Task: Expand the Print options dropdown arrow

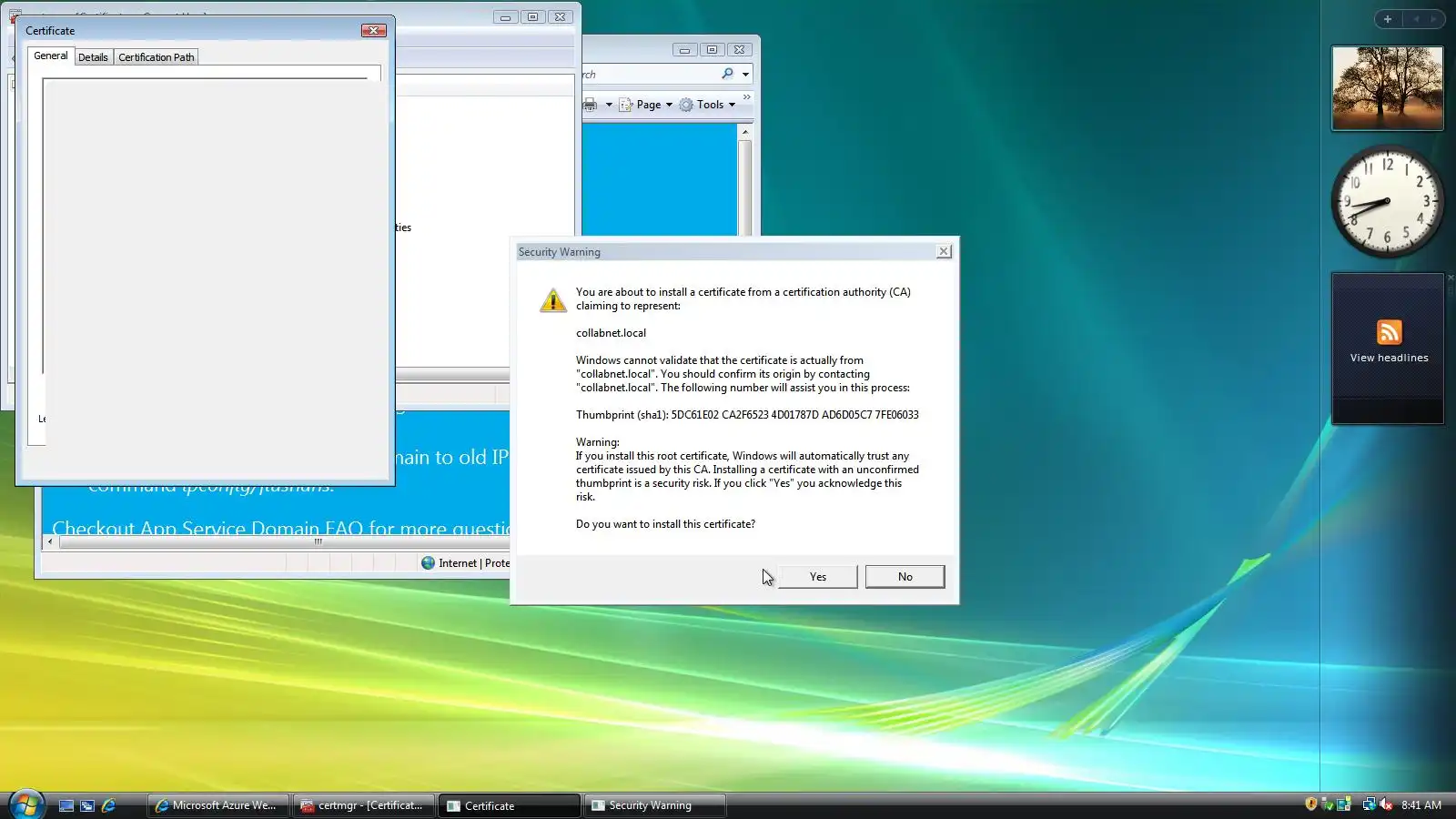Action: tap(609, 105)
